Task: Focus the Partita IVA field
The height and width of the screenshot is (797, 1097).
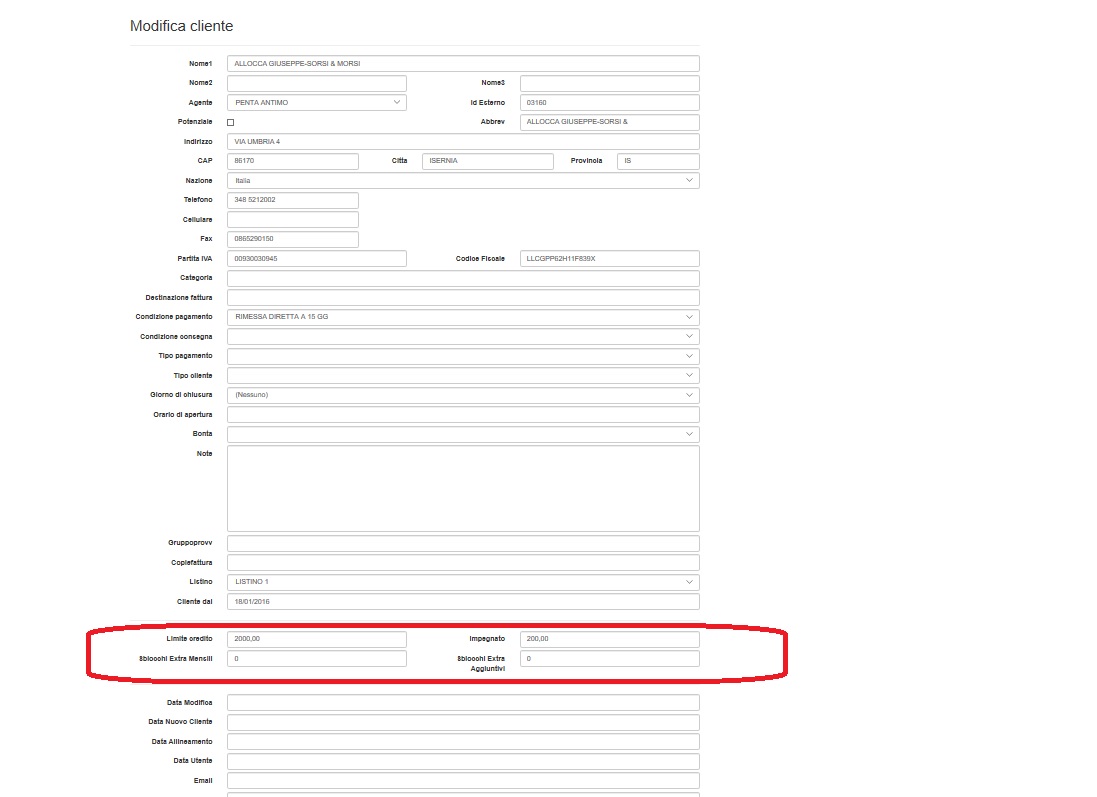Action: point(316,259)
